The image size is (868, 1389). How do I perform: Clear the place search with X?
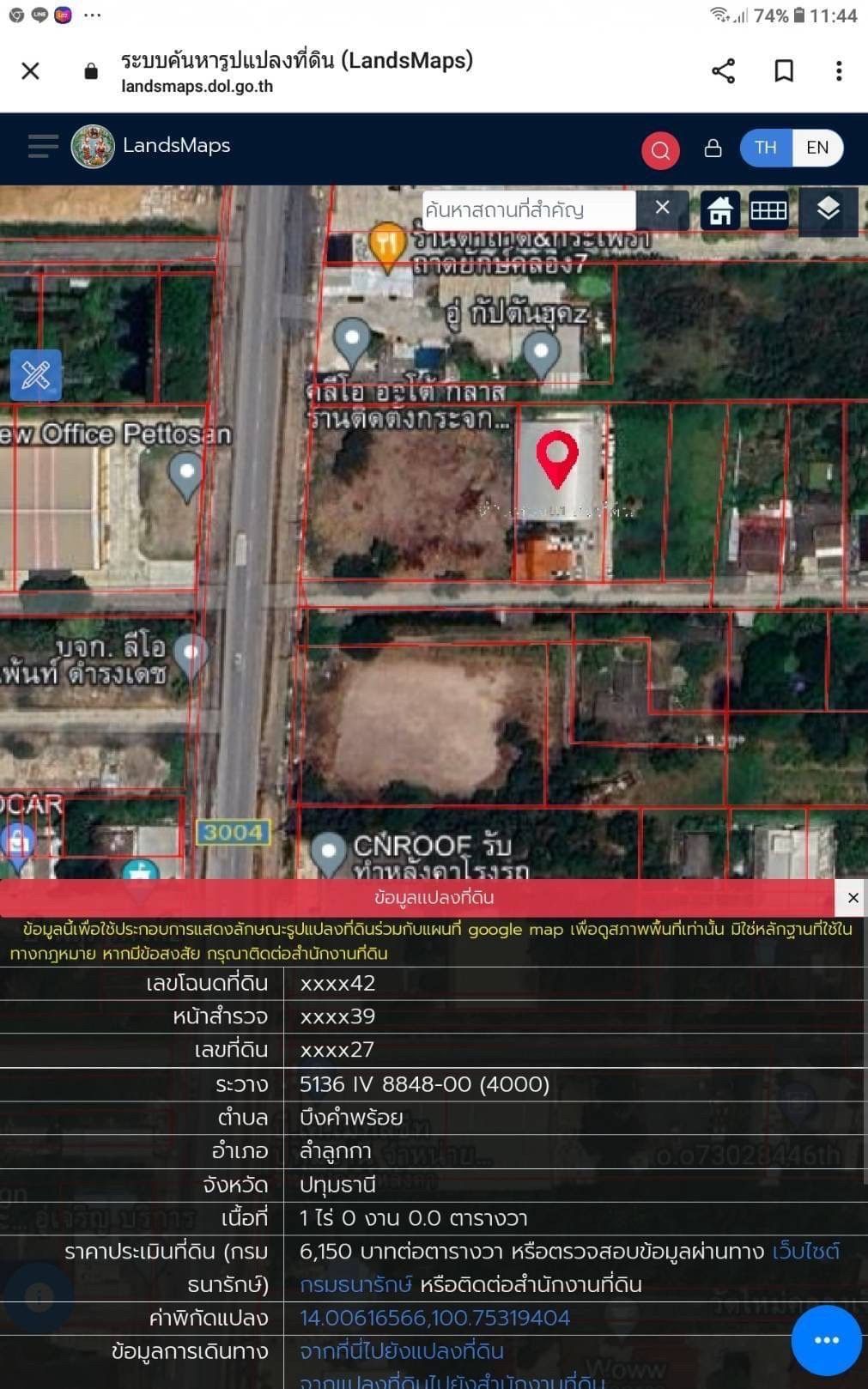point(662,208)
